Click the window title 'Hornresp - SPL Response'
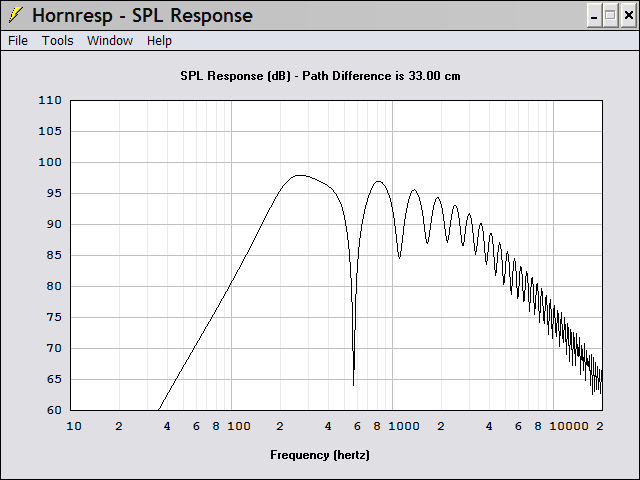Image resolution: width=640 pixels, height=480 pixels. click(x=142, y=16)
